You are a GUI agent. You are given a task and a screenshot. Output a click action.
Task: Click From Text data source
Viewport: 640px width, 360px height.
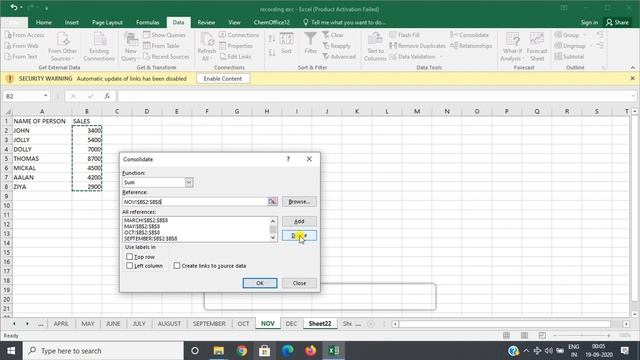click(x=21, y=56)
